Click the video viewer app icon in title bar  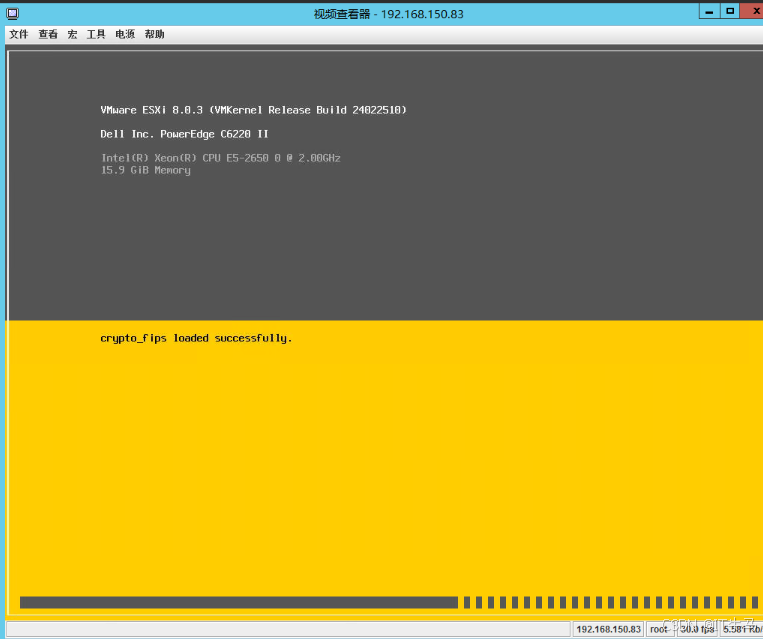pos(13,14)
